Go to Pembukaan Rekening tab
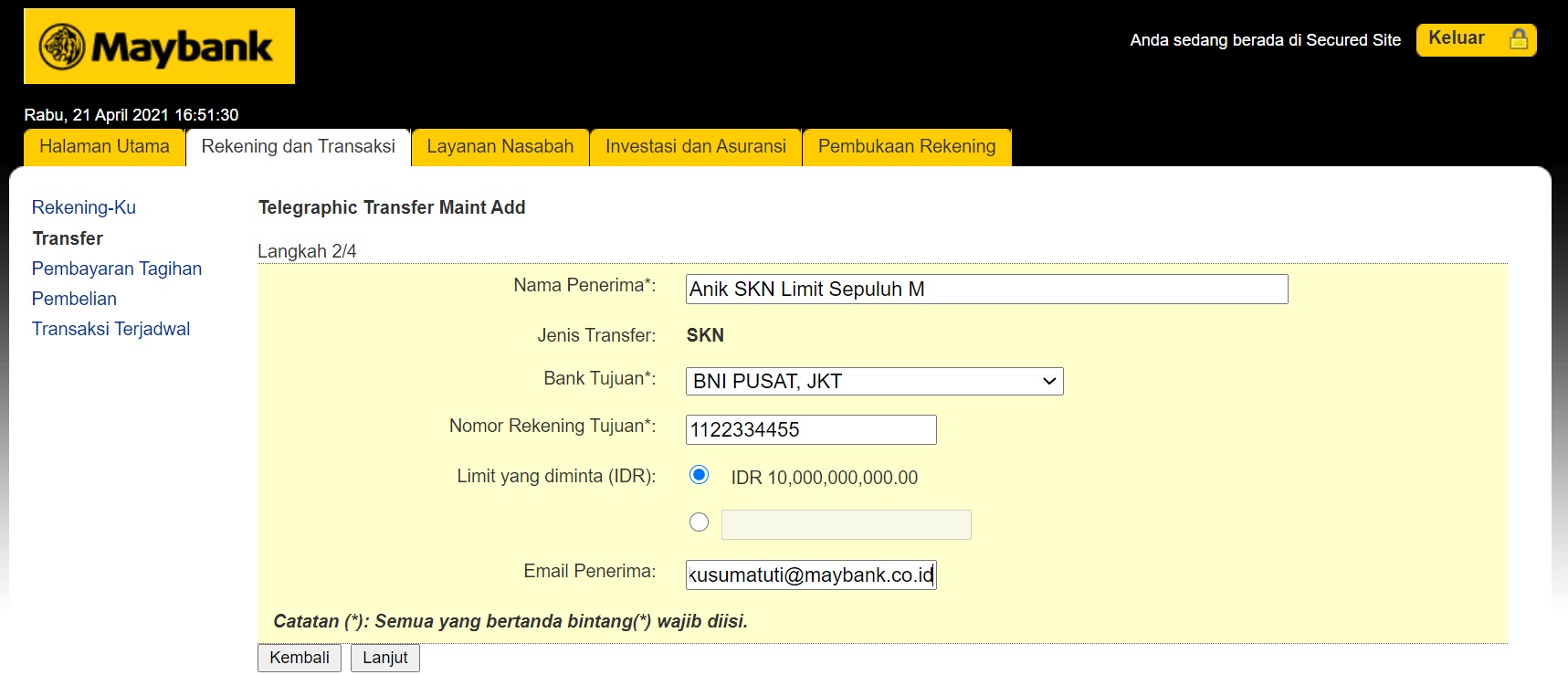Viewport: 1568px width, 675px height. [907, 147]
